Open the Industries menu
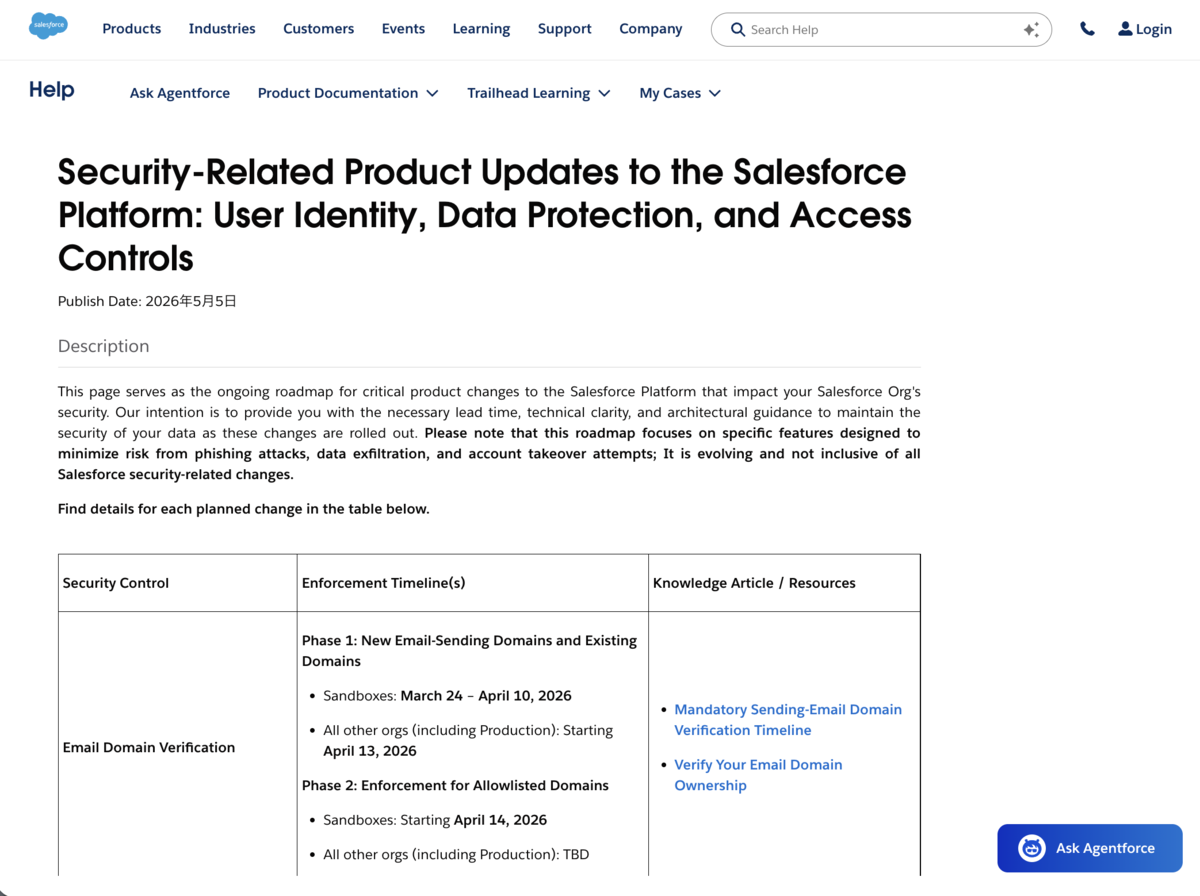This screenshot has width=1200, height=896. click(222, 29)
